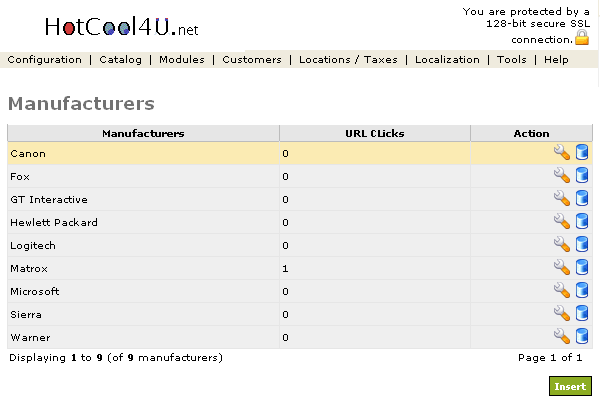The image size is (600, 406).
Task: Click the blue database icon for Canon
Action: (582, 153)
